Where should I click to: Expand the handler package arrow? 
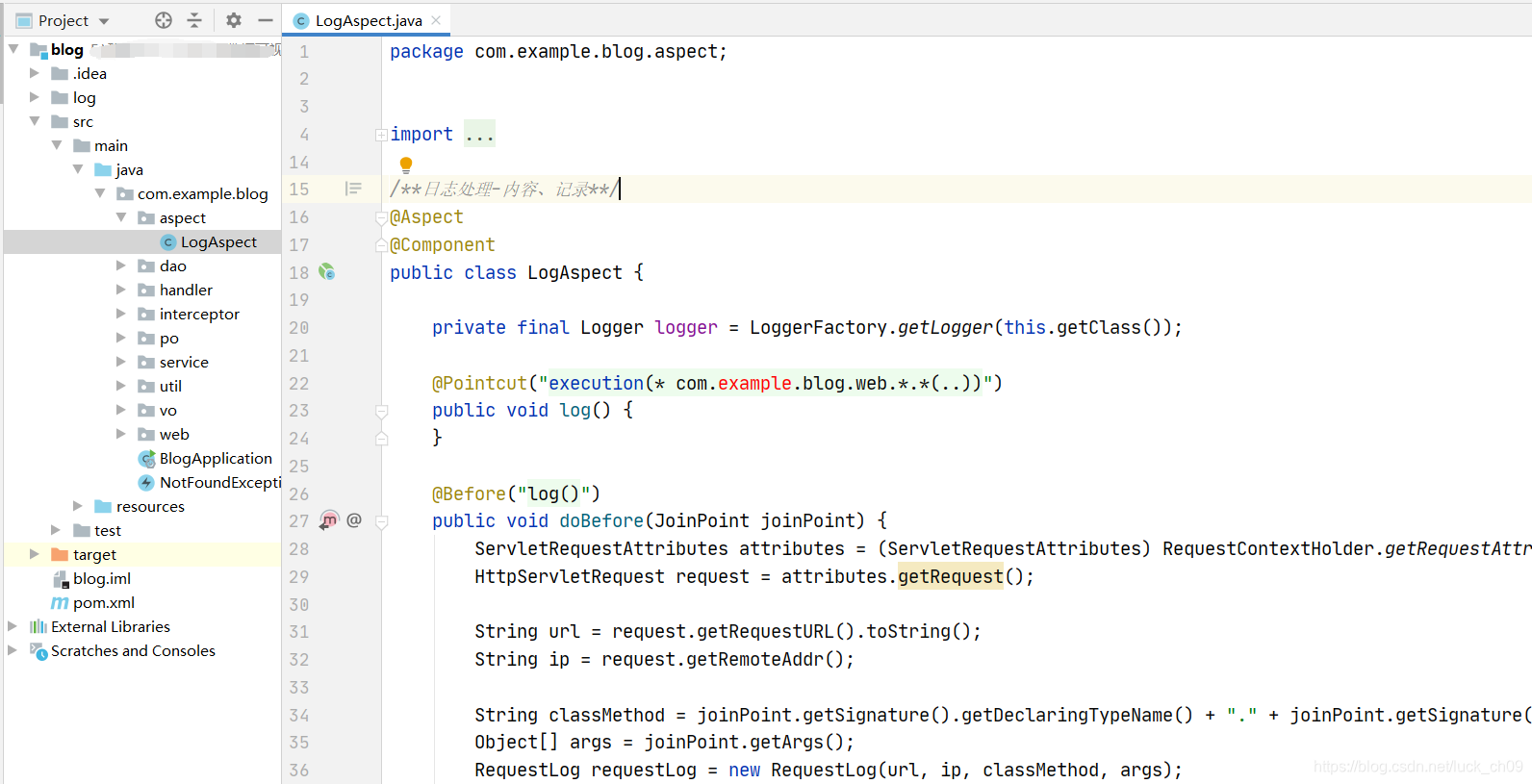[121, 290]
